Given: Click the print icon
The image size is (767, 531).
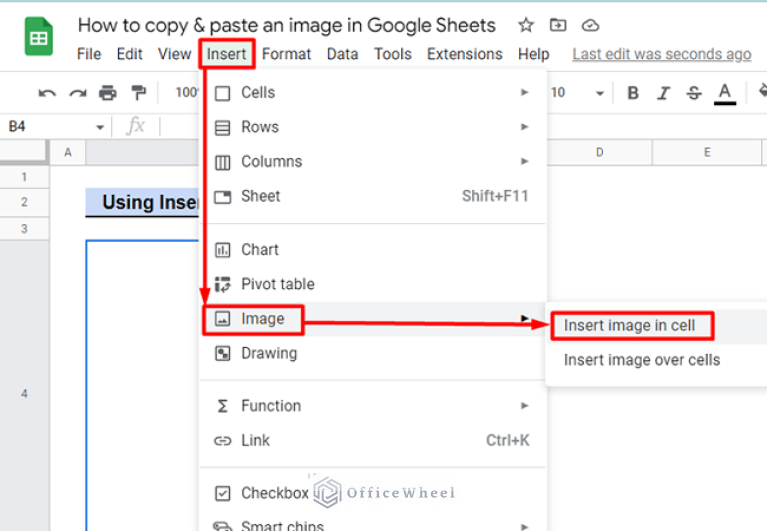Looking at the screenshot, I should [107, 93].
